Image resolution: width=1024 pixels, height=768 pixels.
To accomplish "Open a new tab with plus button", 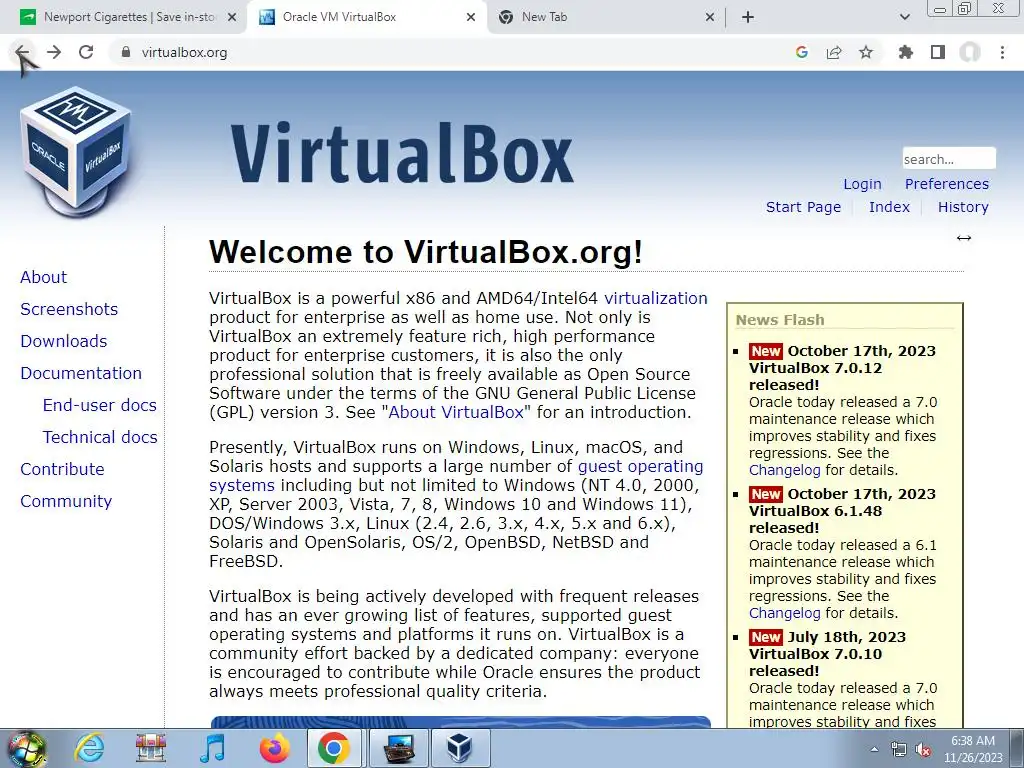I will point(748,17).
